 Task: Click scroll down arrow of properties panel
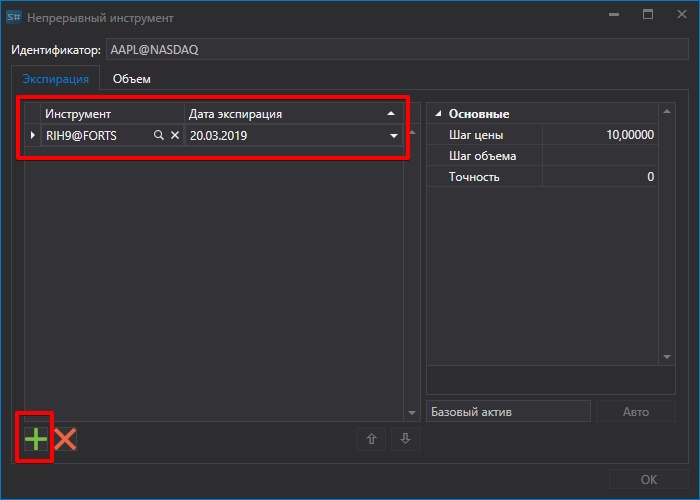click(667, 357)
